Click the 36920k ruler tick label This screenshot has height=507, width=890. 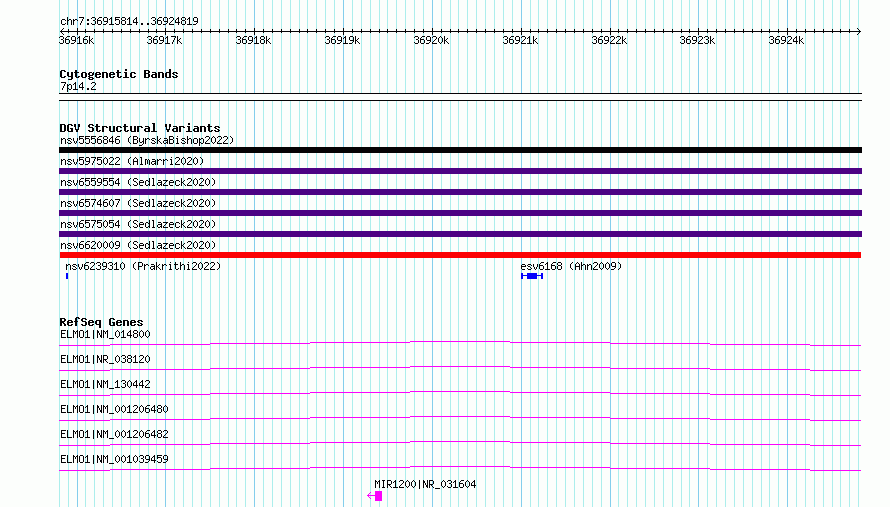pos(431,40)
